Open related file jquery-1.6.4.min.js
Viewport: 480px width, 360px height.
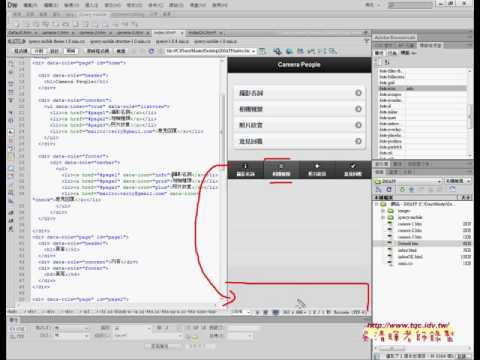[172, 41]
